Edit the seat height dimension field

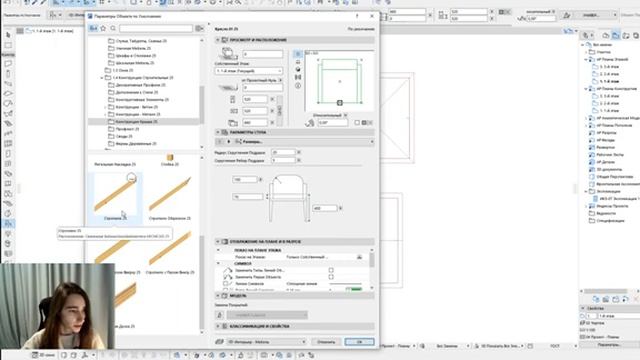325,208
